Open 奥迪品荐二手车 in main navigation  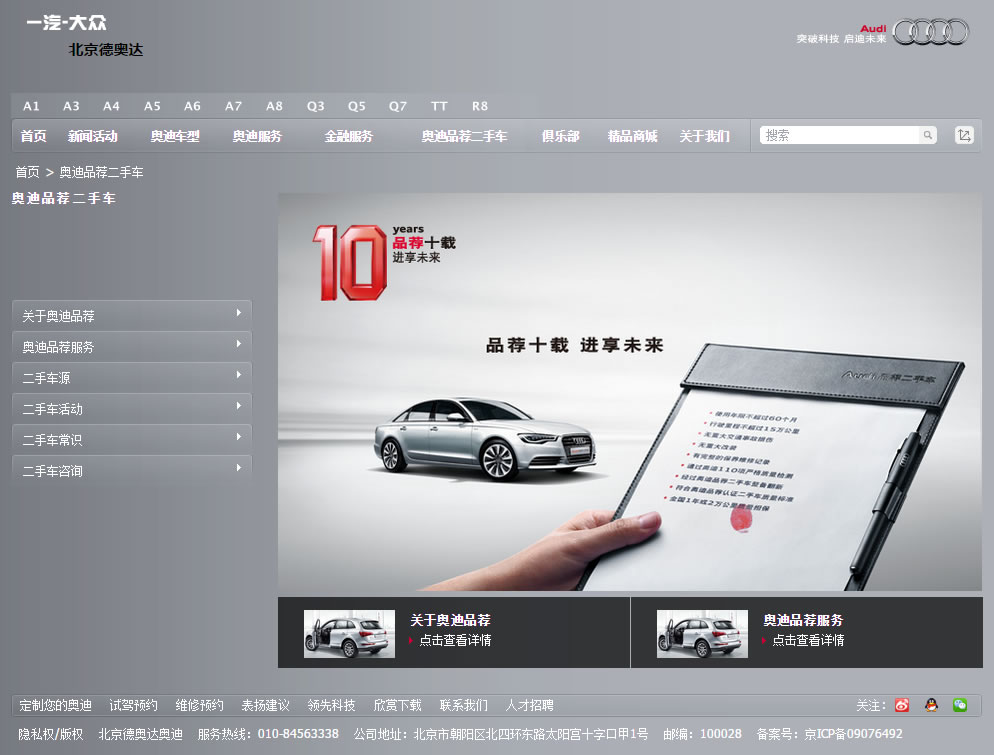pos(464,136)
